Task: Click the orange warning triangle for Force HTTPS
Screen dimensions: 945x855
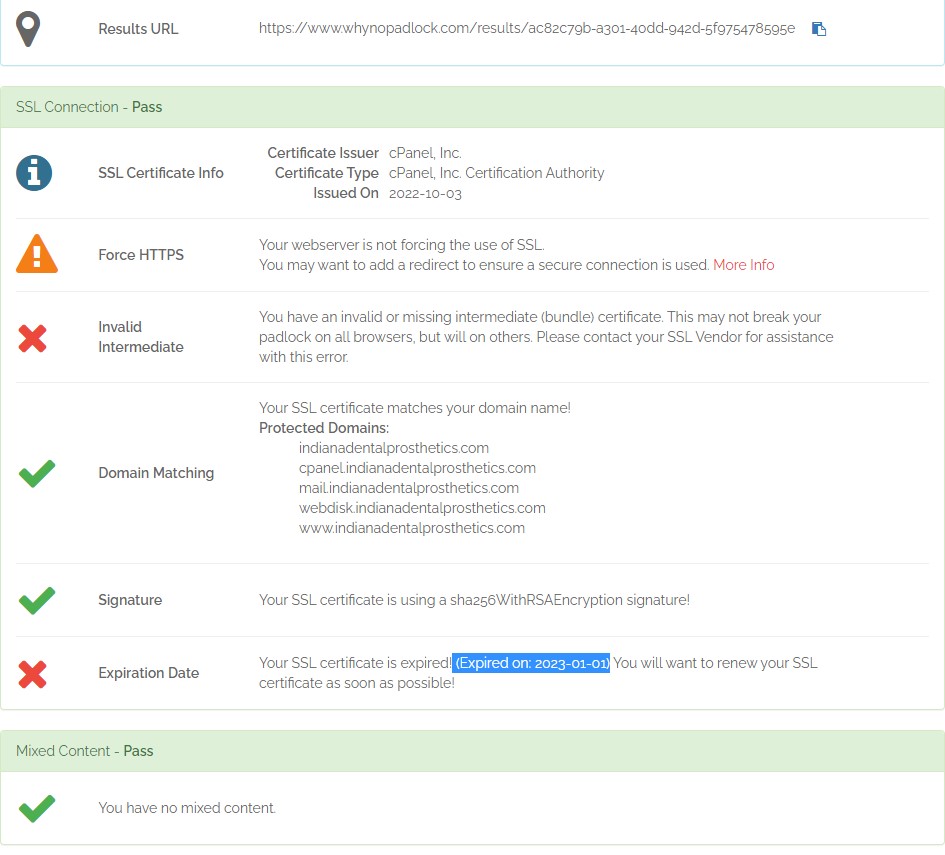Action: click(37, 255)
